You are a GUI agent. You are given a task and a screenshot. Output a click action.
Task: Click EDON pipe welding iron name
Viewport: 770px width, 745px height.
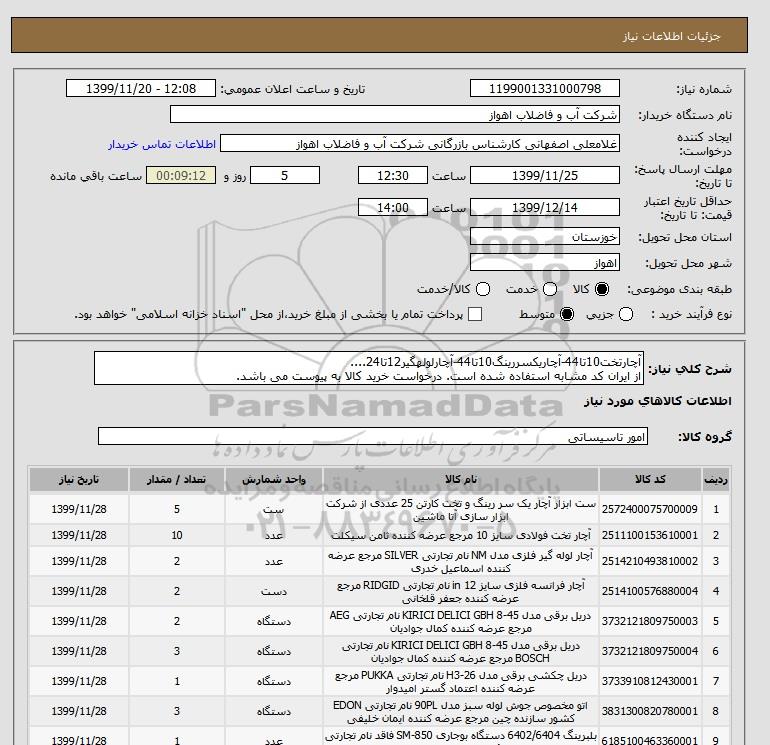tap(461, 711)
